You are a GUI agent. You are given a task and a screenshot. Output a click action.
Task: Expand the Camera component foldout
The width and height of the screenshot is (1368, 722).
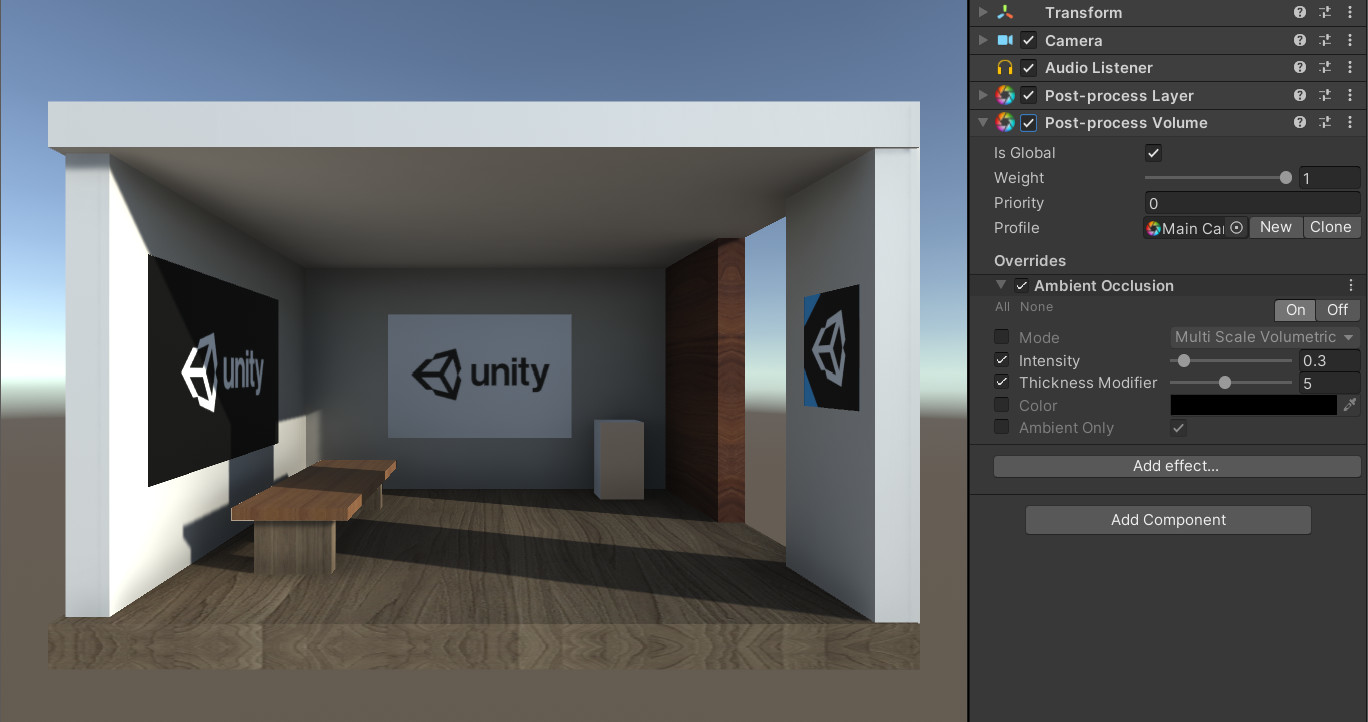[983, 40]
